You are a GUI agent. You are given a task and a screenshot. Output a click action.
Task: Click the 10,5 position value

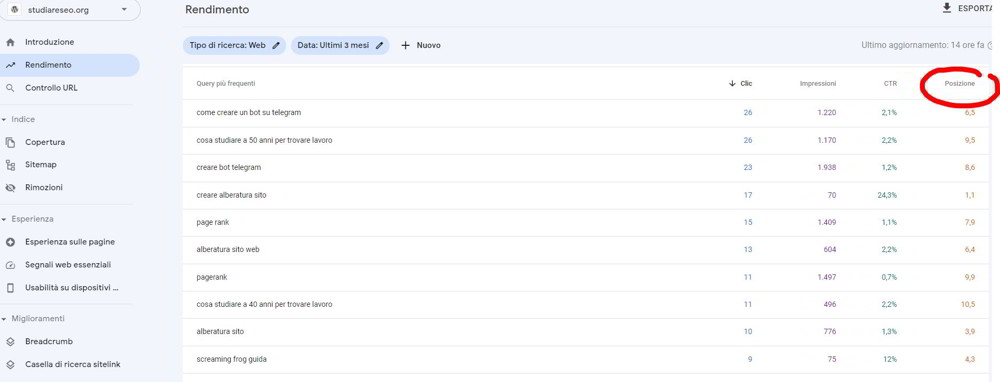pos(969,304)
